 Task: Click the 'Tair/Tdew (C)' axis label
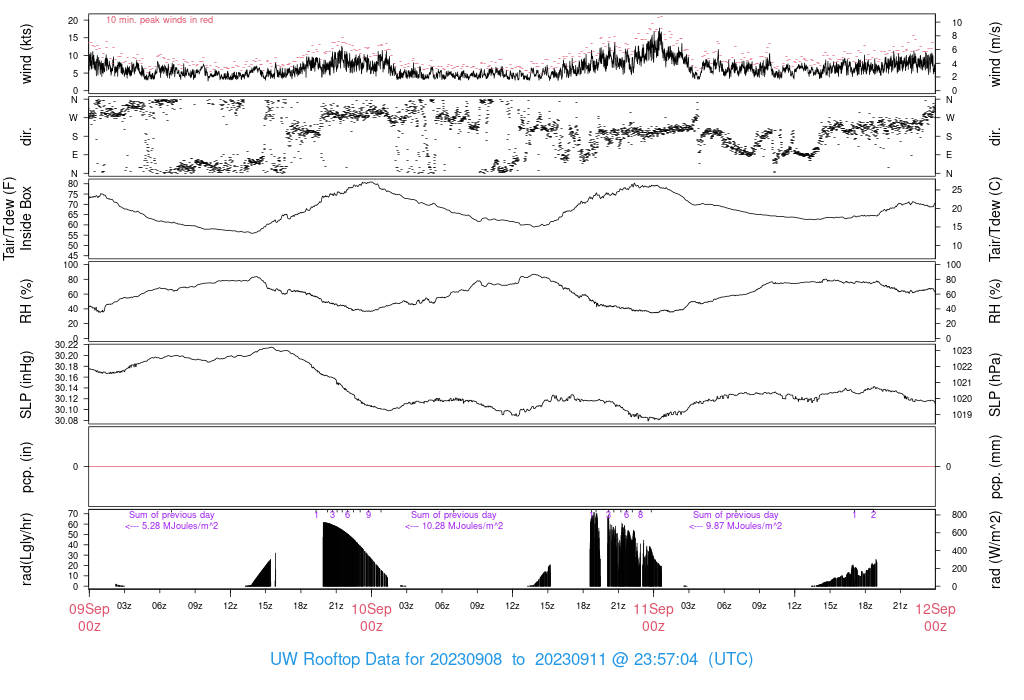(x=995, y=219)
